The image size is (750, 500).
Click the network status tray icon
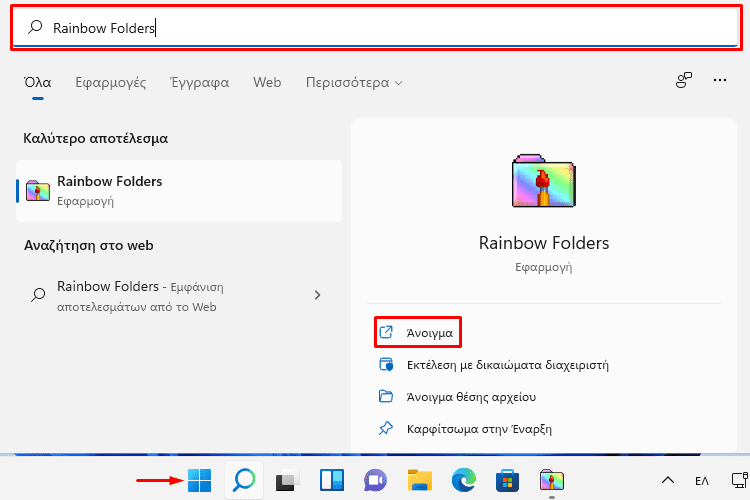(739, 480)
